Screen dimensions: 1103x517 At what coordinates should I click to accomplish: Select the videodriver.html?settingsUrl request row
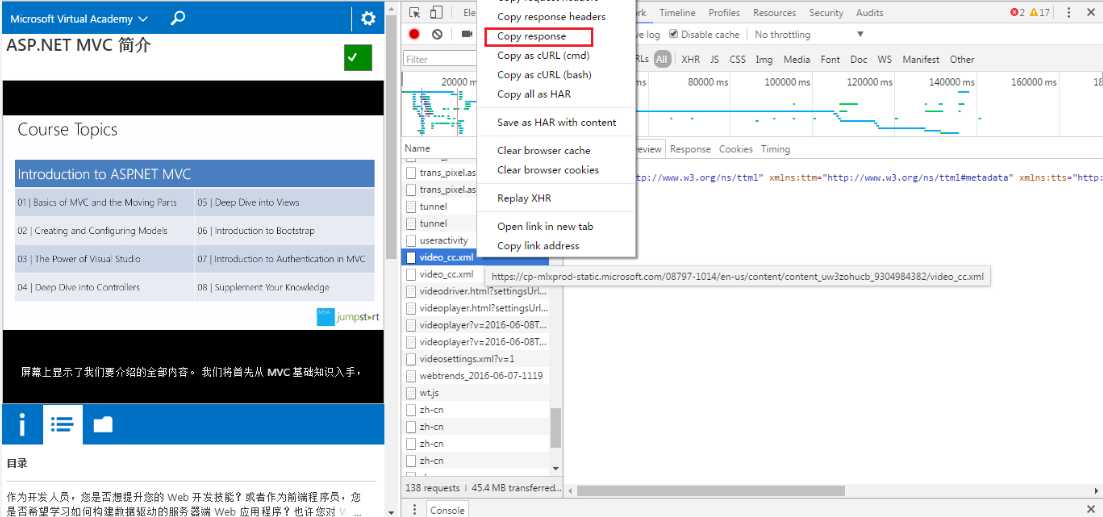474,291
